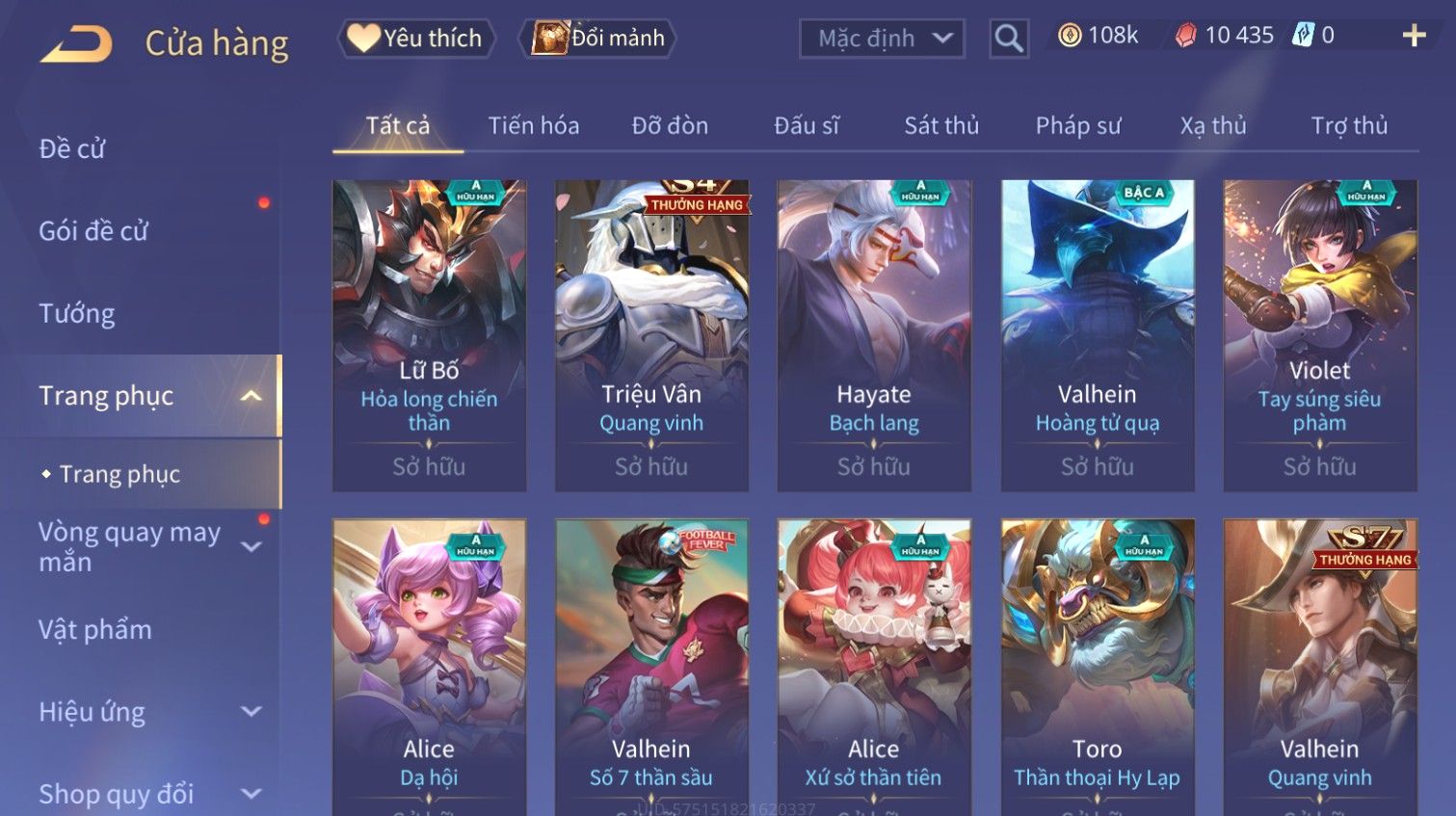Click the blue voucher currency icon
The image size is (1456, 816).
pyautogui.click(x=1303, y=36)
